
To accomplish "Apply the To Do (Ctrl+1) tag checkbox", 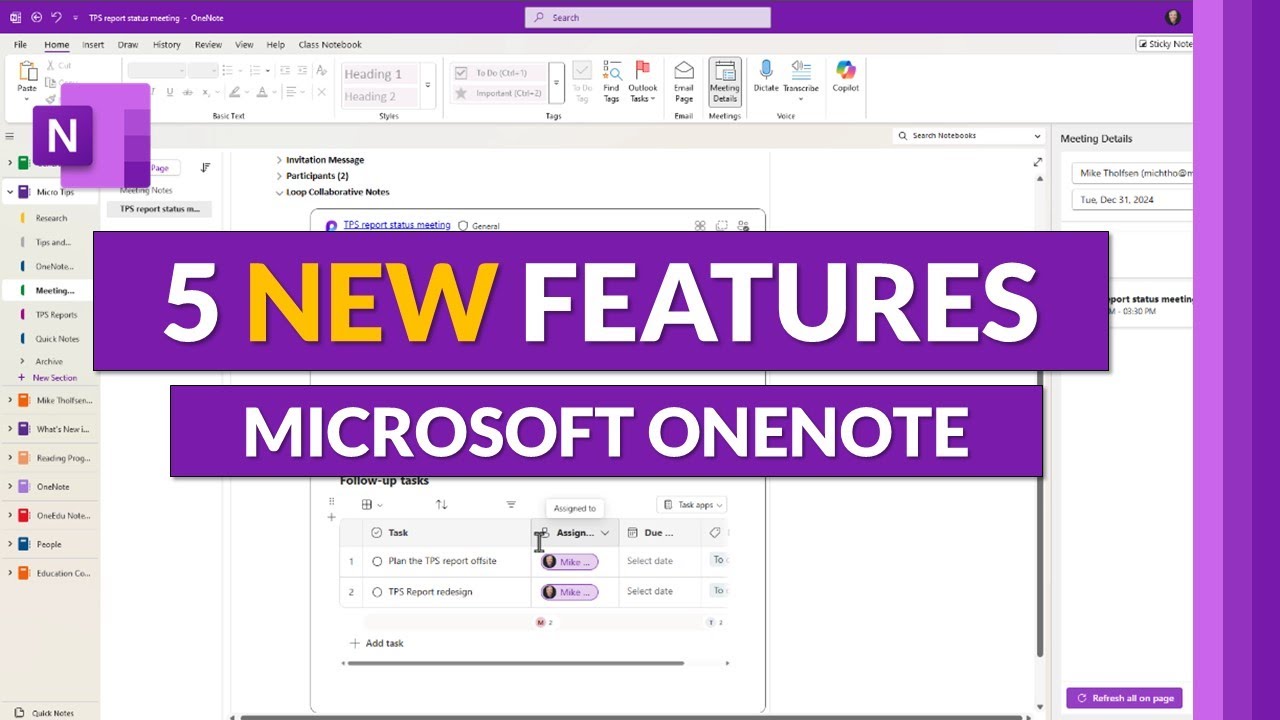I will coord(461,73).
